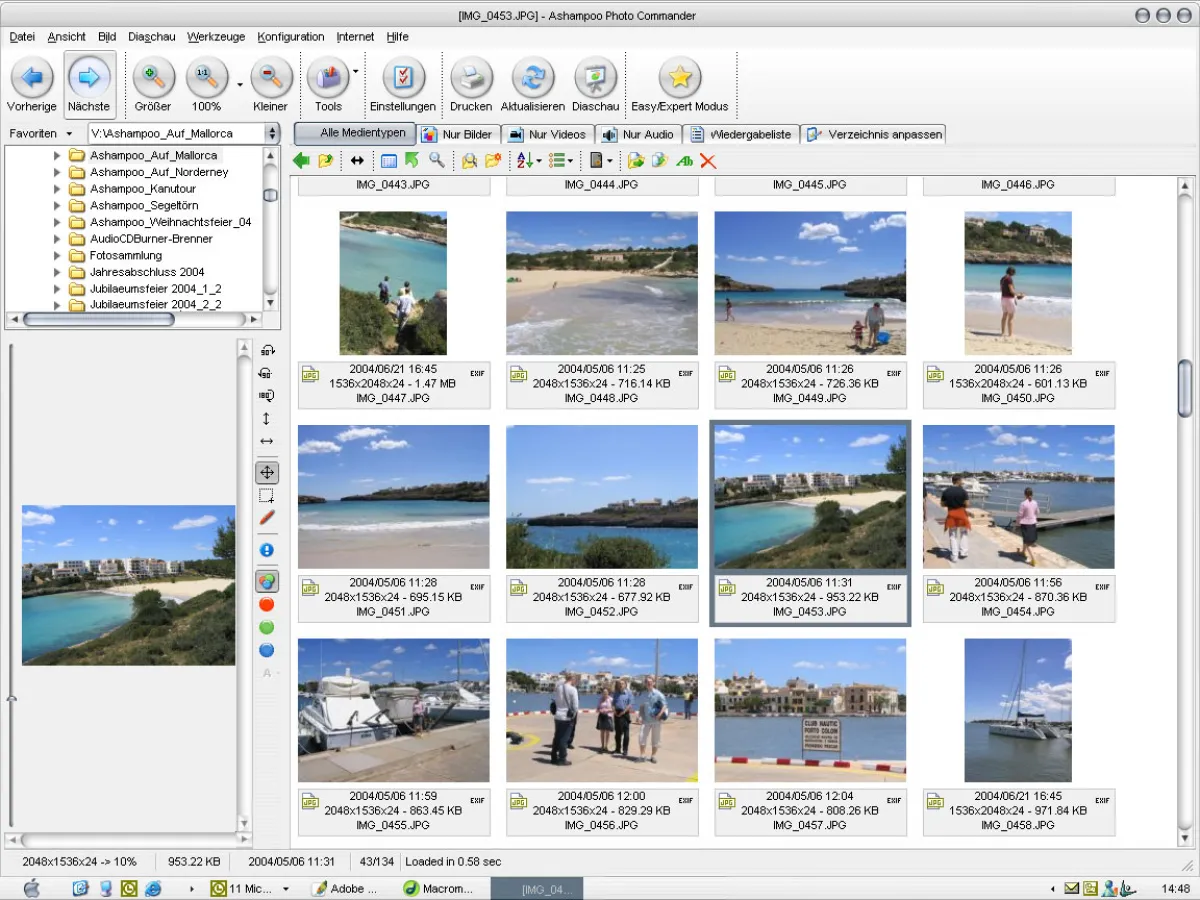
Task: Click the Wiedergabeliste tab
Action: tap(741, 134)
